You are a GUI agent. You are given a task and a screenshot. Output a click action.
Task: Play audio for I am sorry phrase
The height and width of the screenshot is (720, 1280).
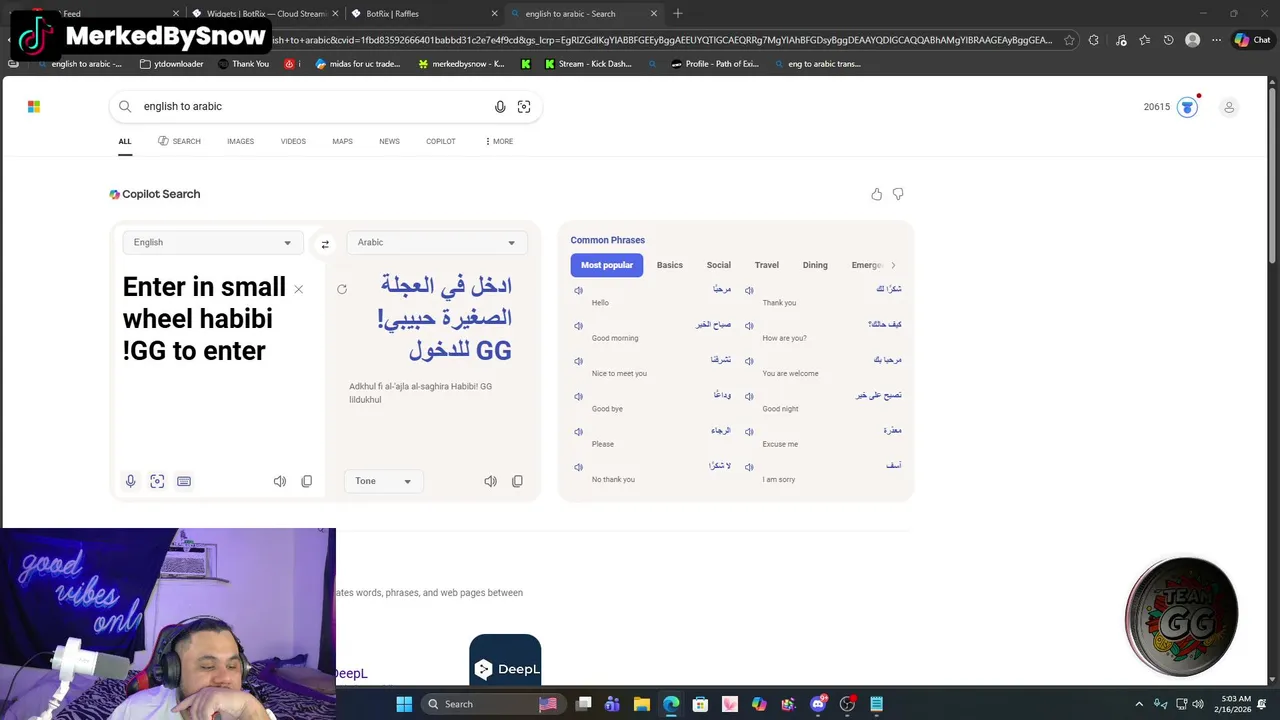749,467
